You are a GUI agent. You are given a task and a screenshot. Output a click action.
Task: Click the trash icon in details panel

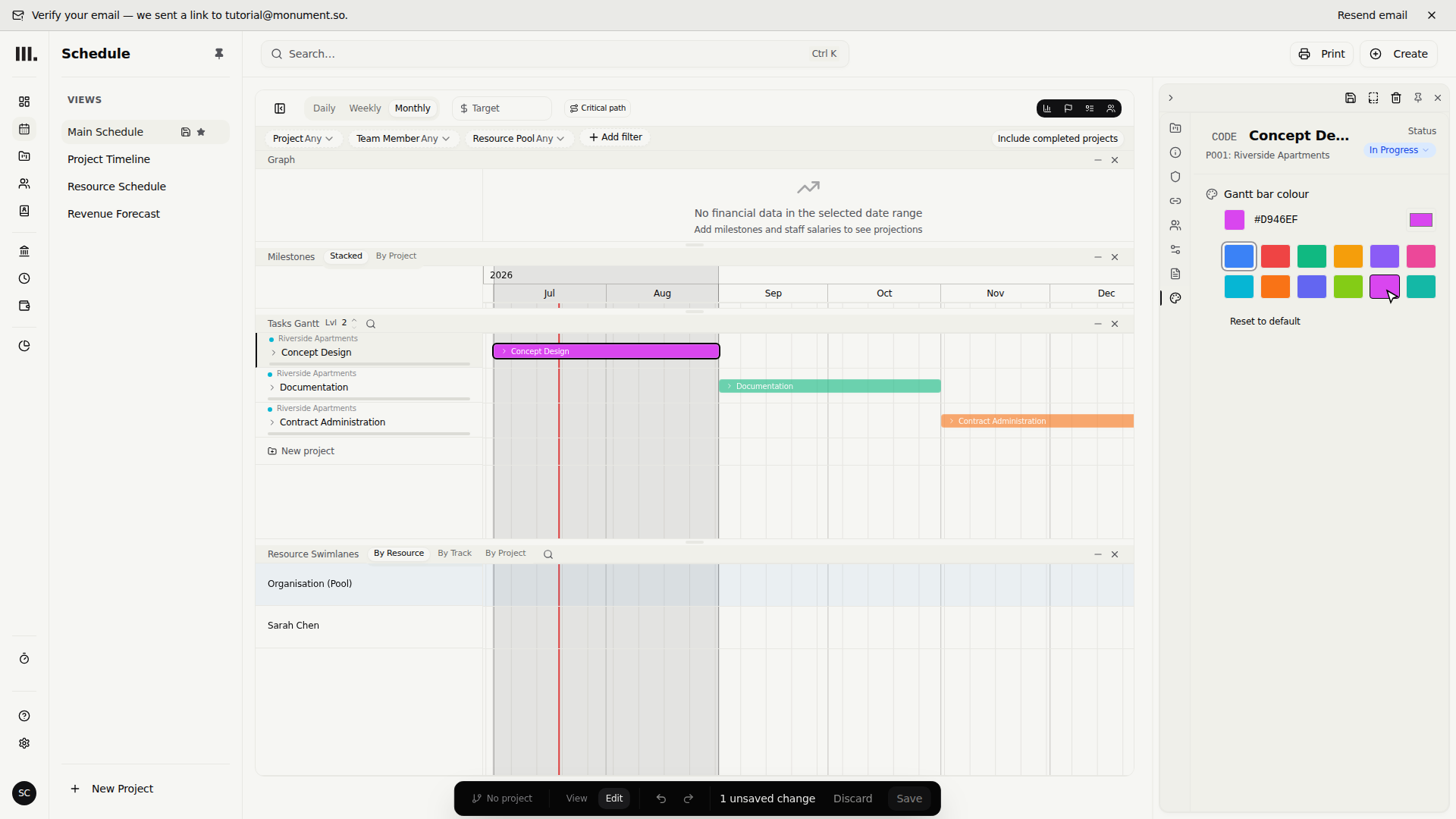click(1396, 98)
